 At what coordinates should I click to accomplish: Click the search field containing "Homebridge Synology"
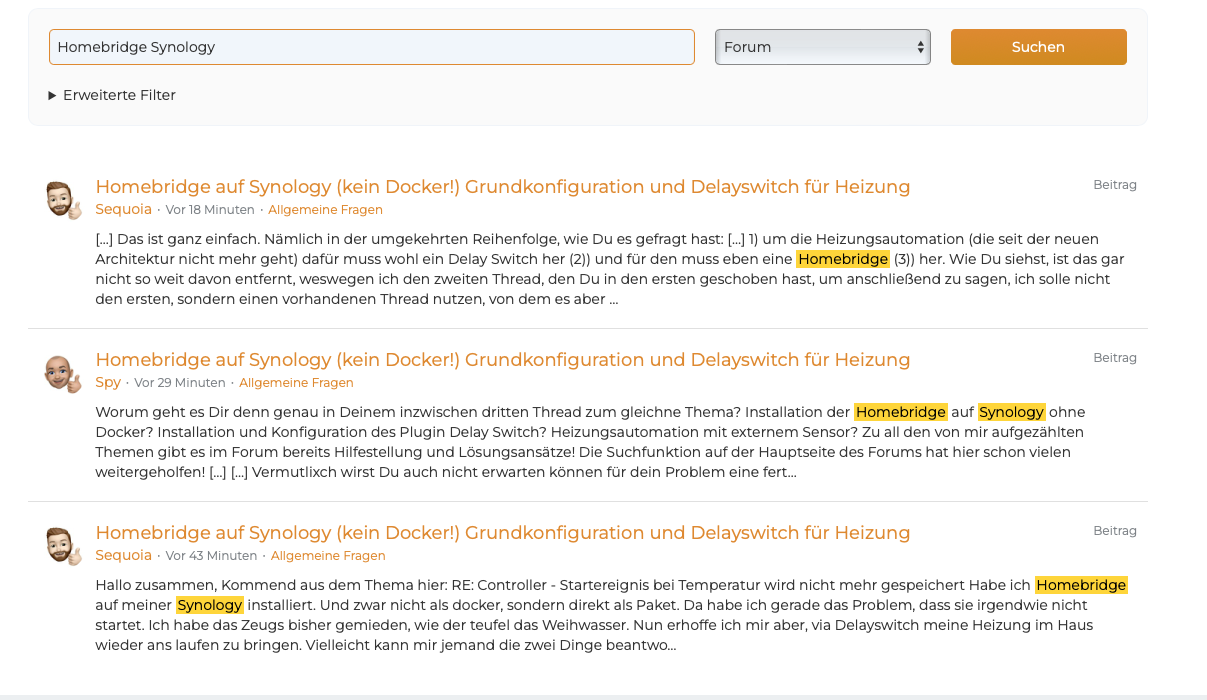[x=371, y=47]
